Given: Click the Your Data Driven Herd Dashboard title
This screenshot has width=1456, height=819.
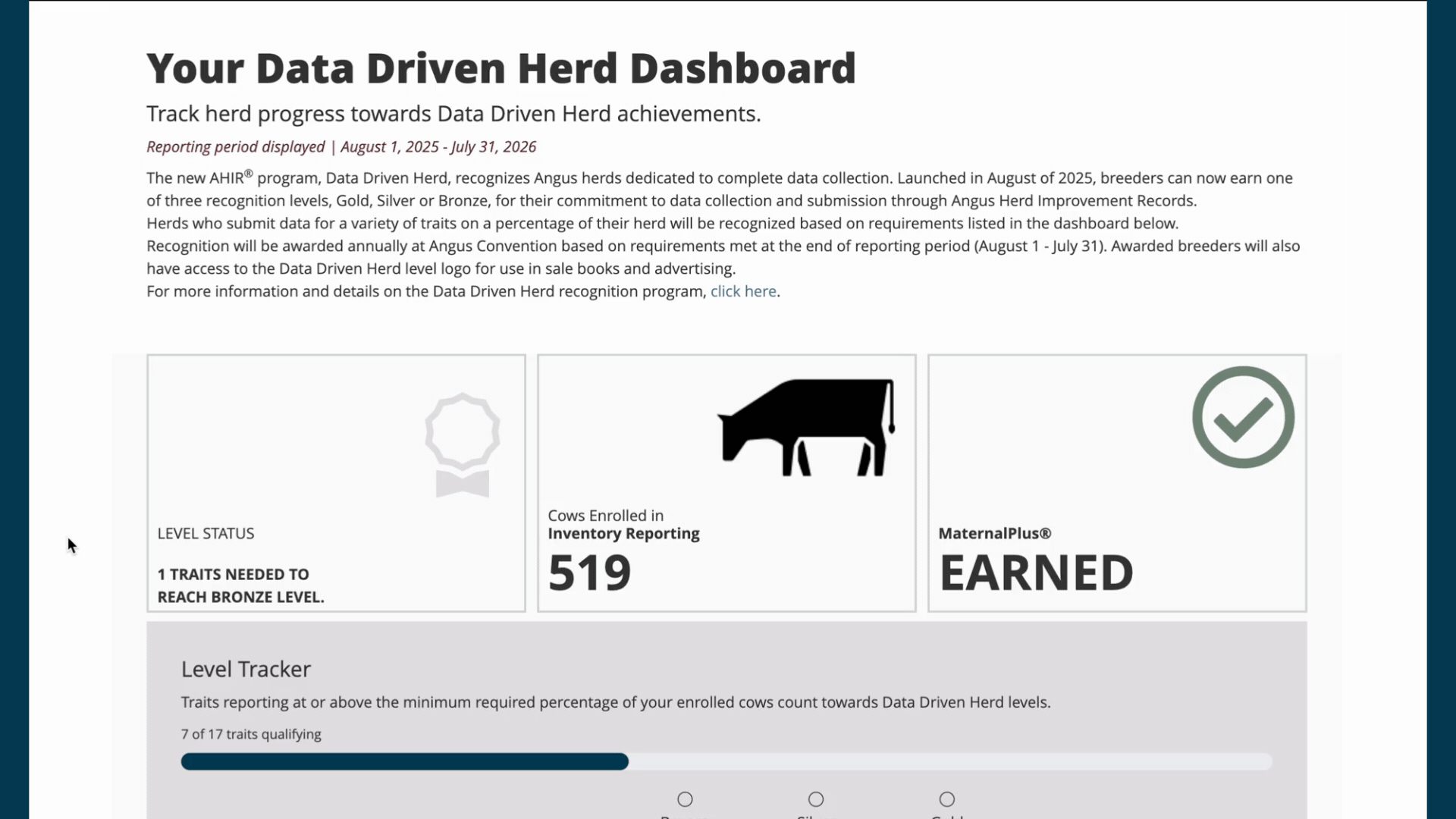Looking at the screenshot, I should (x=500, y=67).
